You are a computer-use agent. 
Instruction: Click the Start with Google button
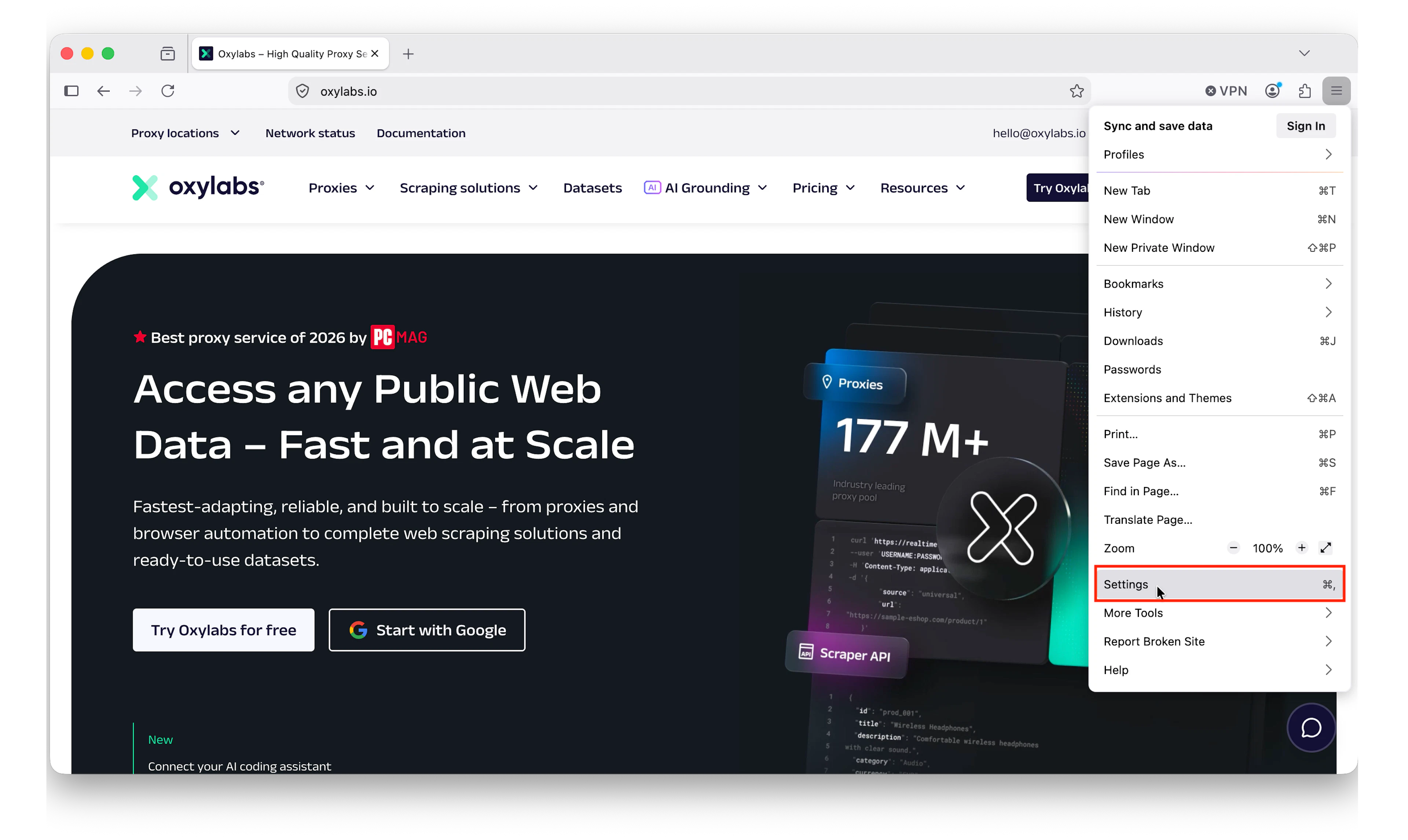click(x=427, y=629)
